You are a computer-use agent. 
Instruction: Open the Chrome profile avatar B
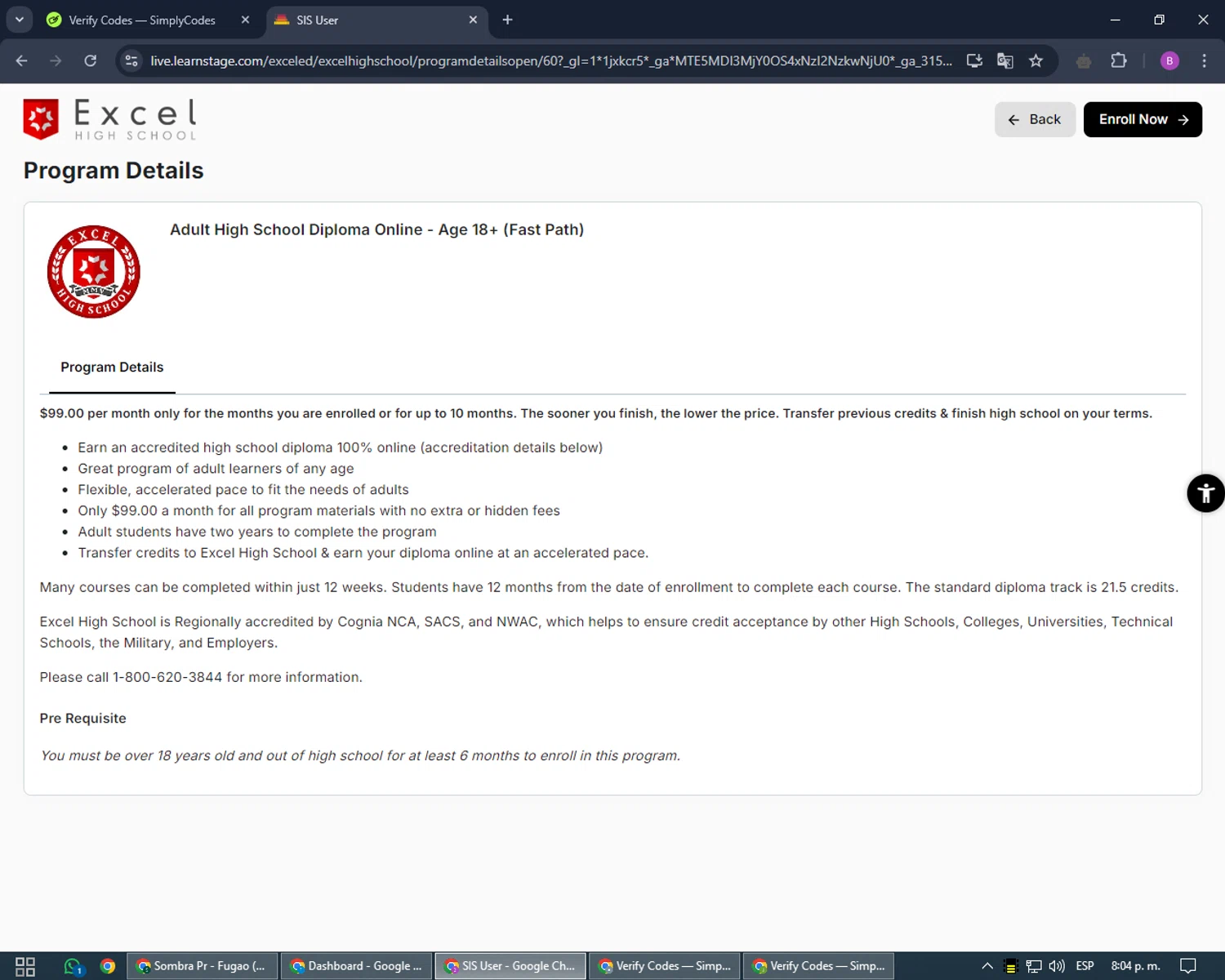point(1169,61)
